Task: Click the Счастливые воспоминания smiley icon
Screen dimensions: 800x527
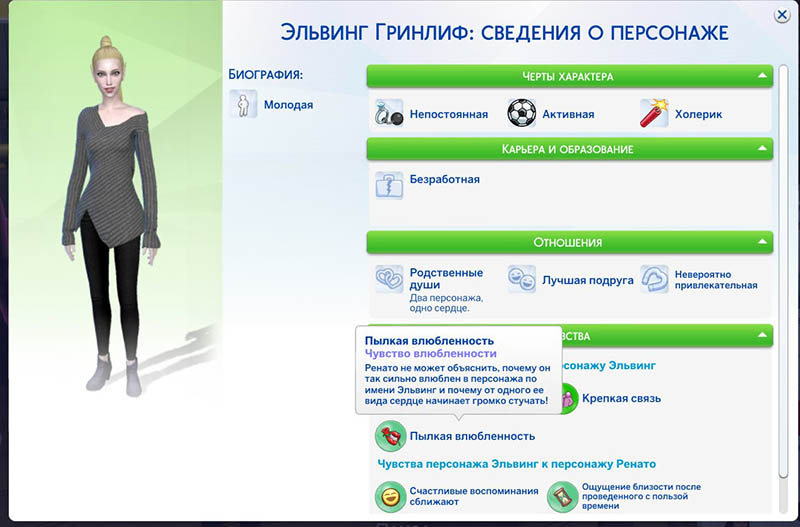Action: tap(390, 496)
